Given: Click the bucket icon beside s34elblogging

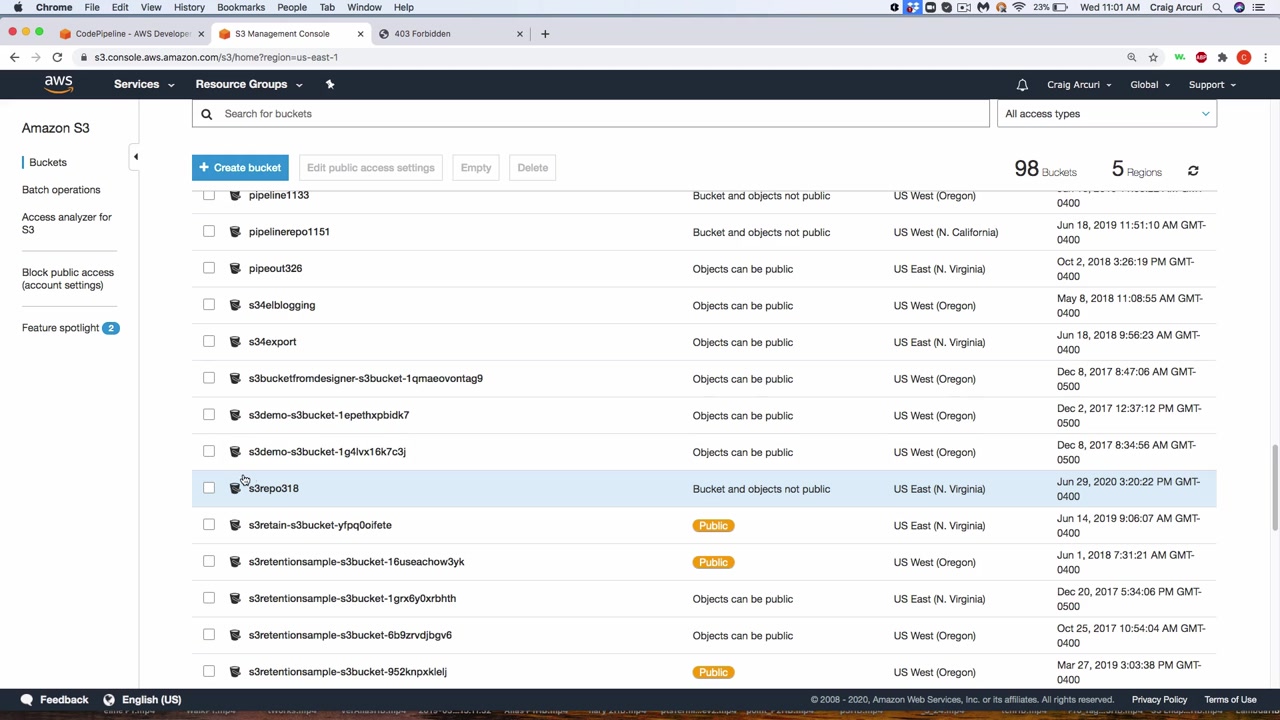Looking at the screenshot, I should [235, 305].
